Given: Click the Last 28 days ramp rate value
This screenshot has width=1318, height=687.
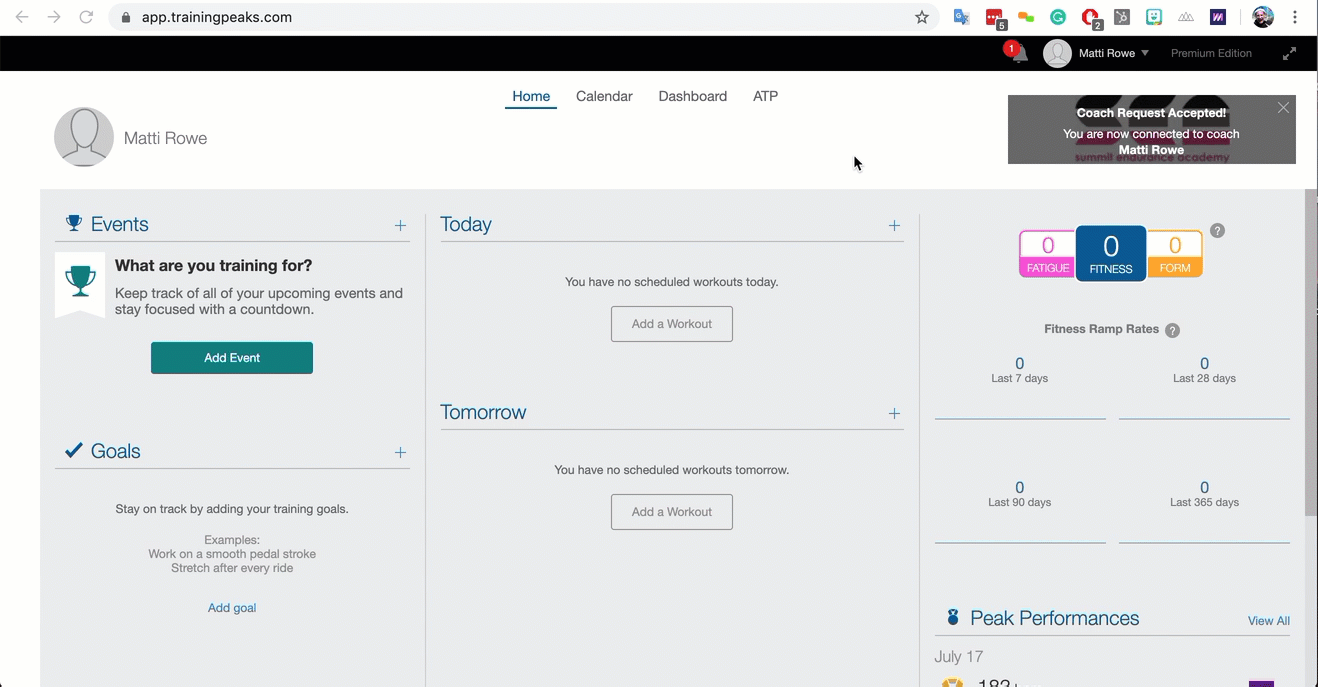Looking at the screenshot, I should tap(1204, 364).
